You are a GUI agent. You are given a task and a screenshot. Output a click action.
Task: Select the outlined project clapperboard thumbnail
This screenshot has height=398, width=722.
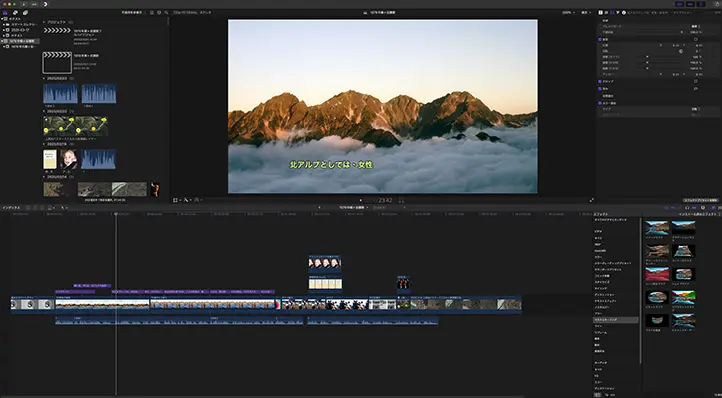pos(57,63)
